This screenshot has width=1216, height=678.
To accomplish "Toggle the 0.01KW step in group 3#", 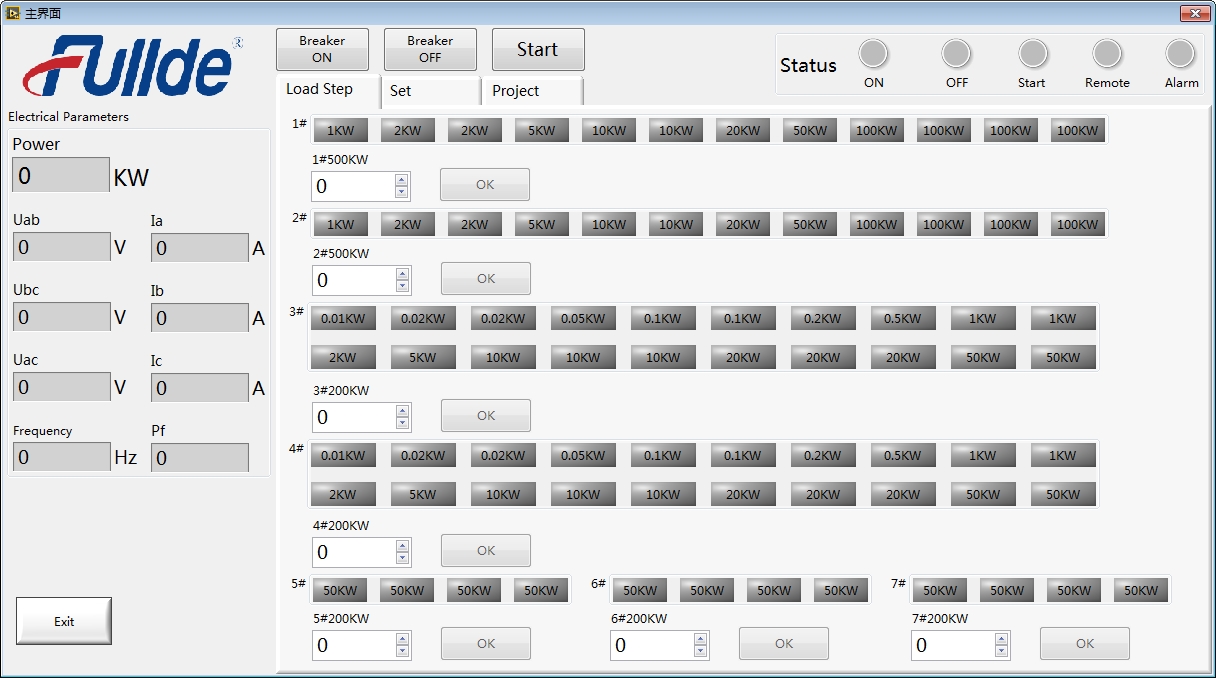I will point(343,319).
